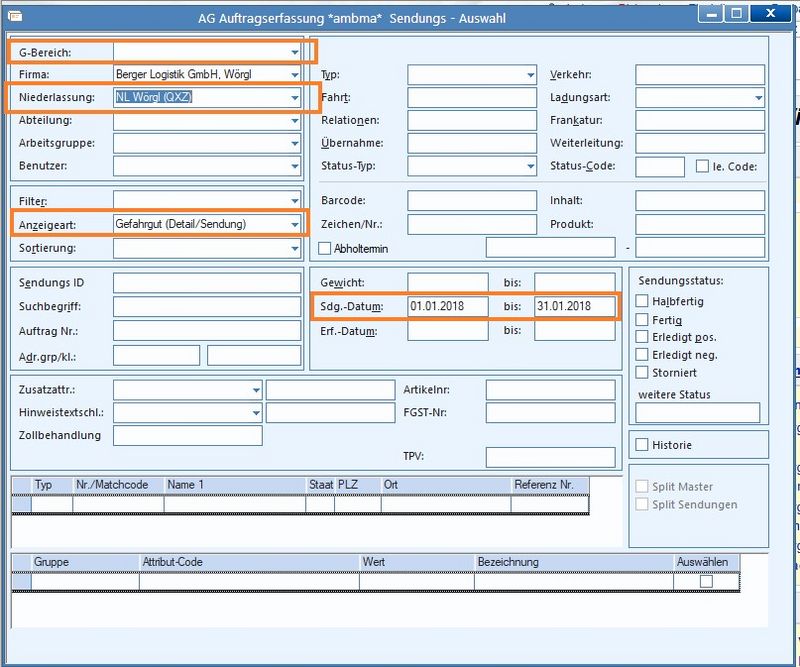The height and width of the screenshot is (667, 800).
Task: Open the Typ dropdown
Action: 531,75
